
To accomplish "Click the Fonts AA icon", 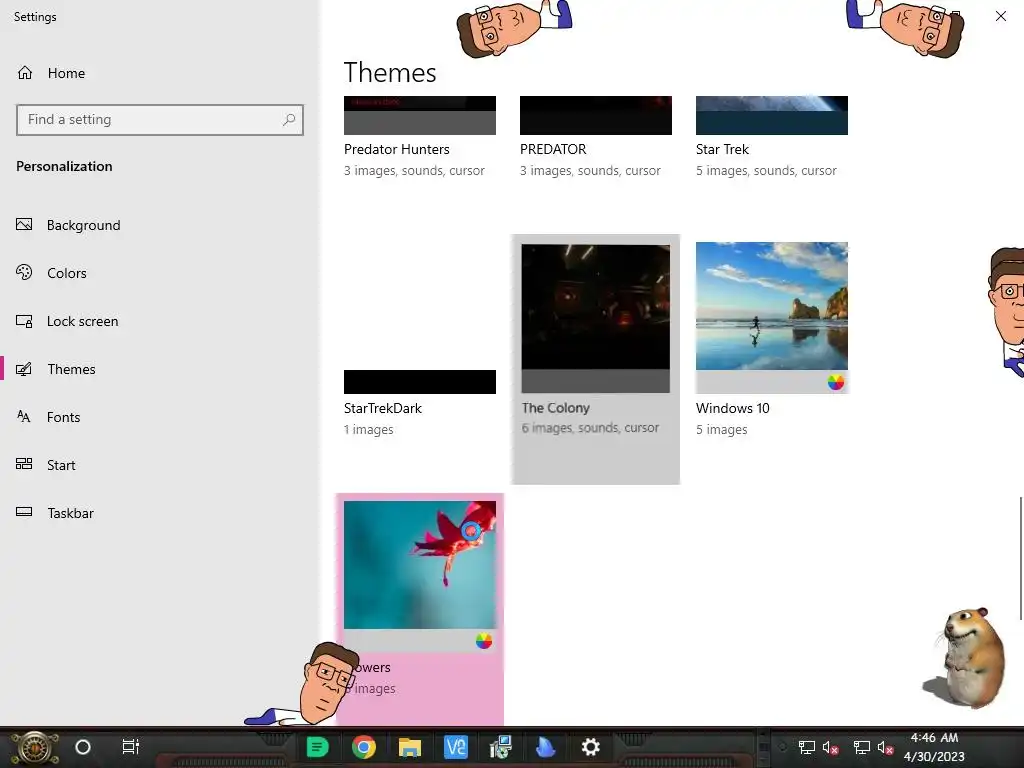I will point(24,417).
